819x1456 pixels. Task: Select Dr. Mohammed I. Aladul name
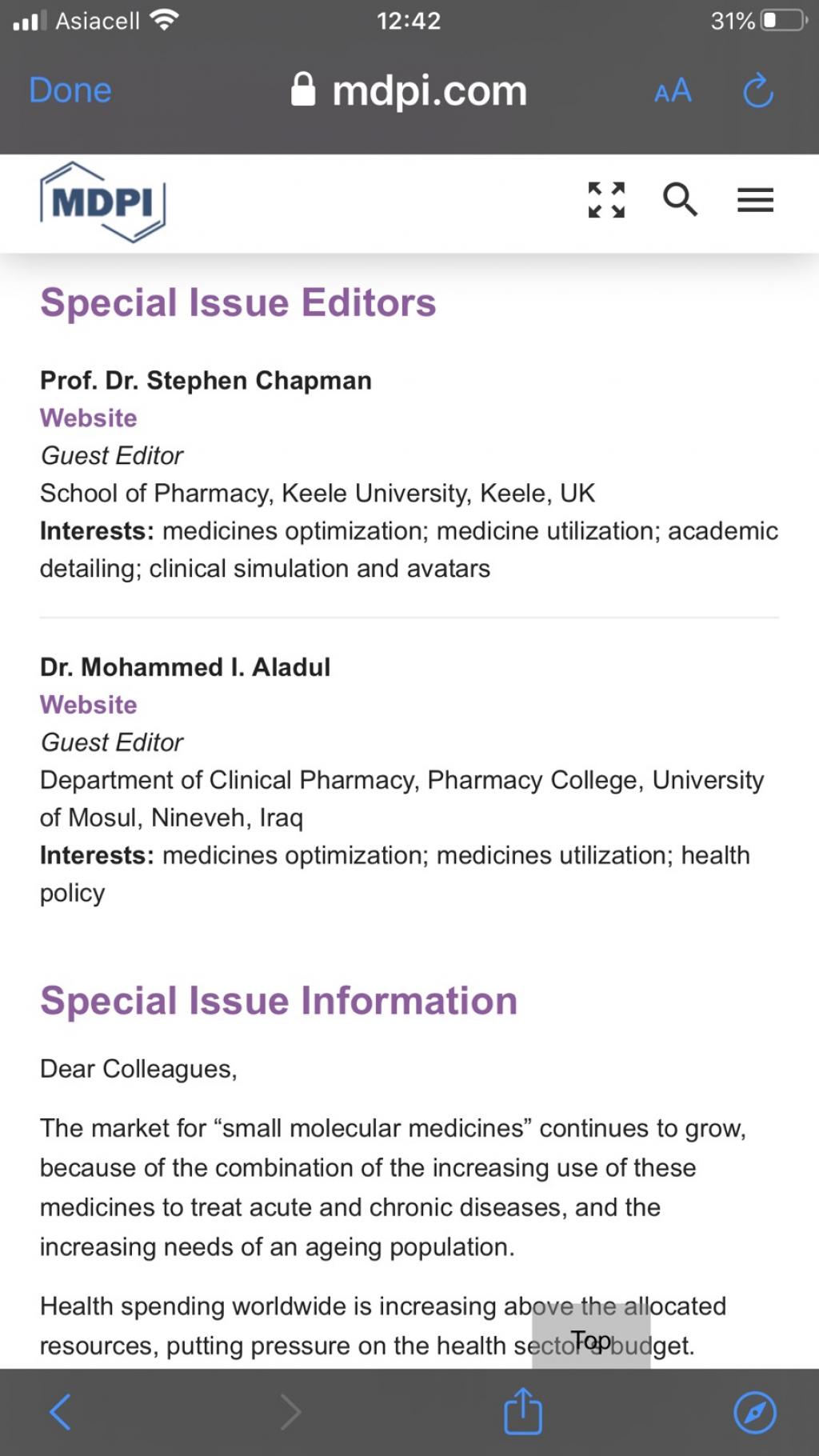(186, 667)
